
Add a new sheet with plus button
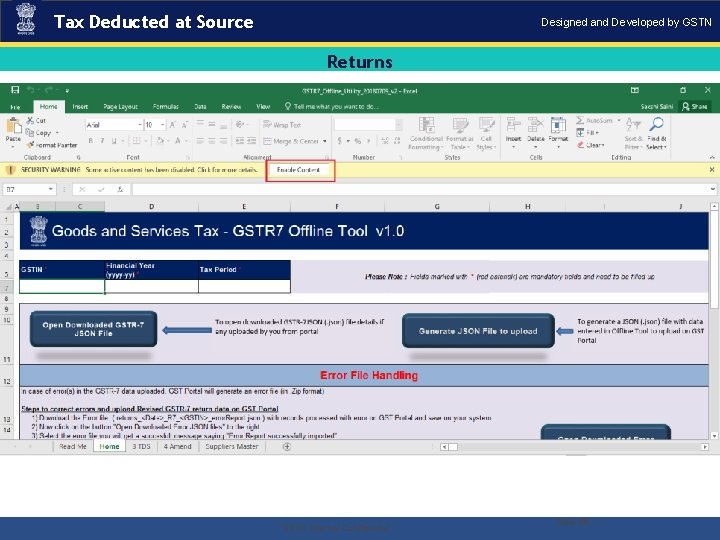[287, 446]
